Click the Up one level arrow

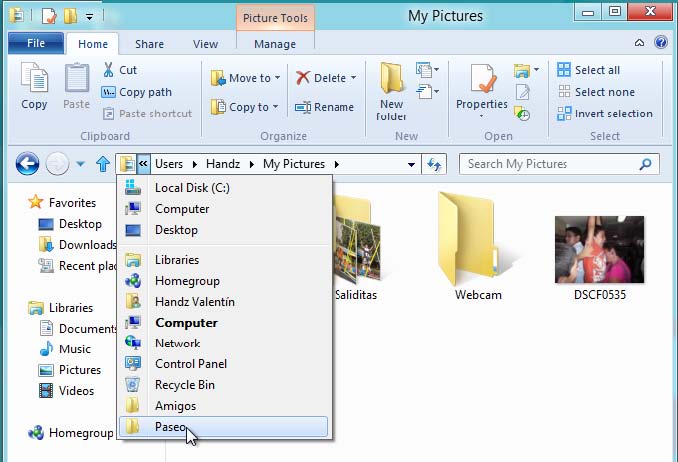coord(102,164)
